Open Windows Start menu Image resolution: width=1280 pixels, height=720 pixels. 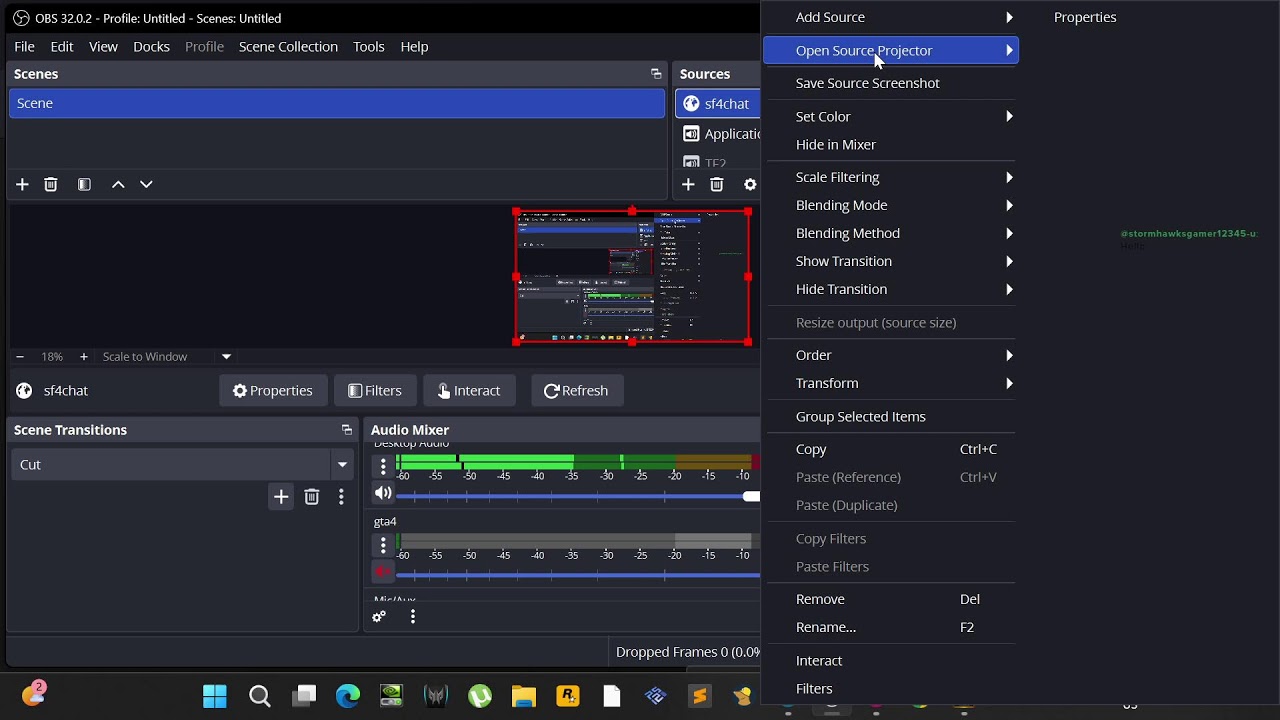pos(215,696)
